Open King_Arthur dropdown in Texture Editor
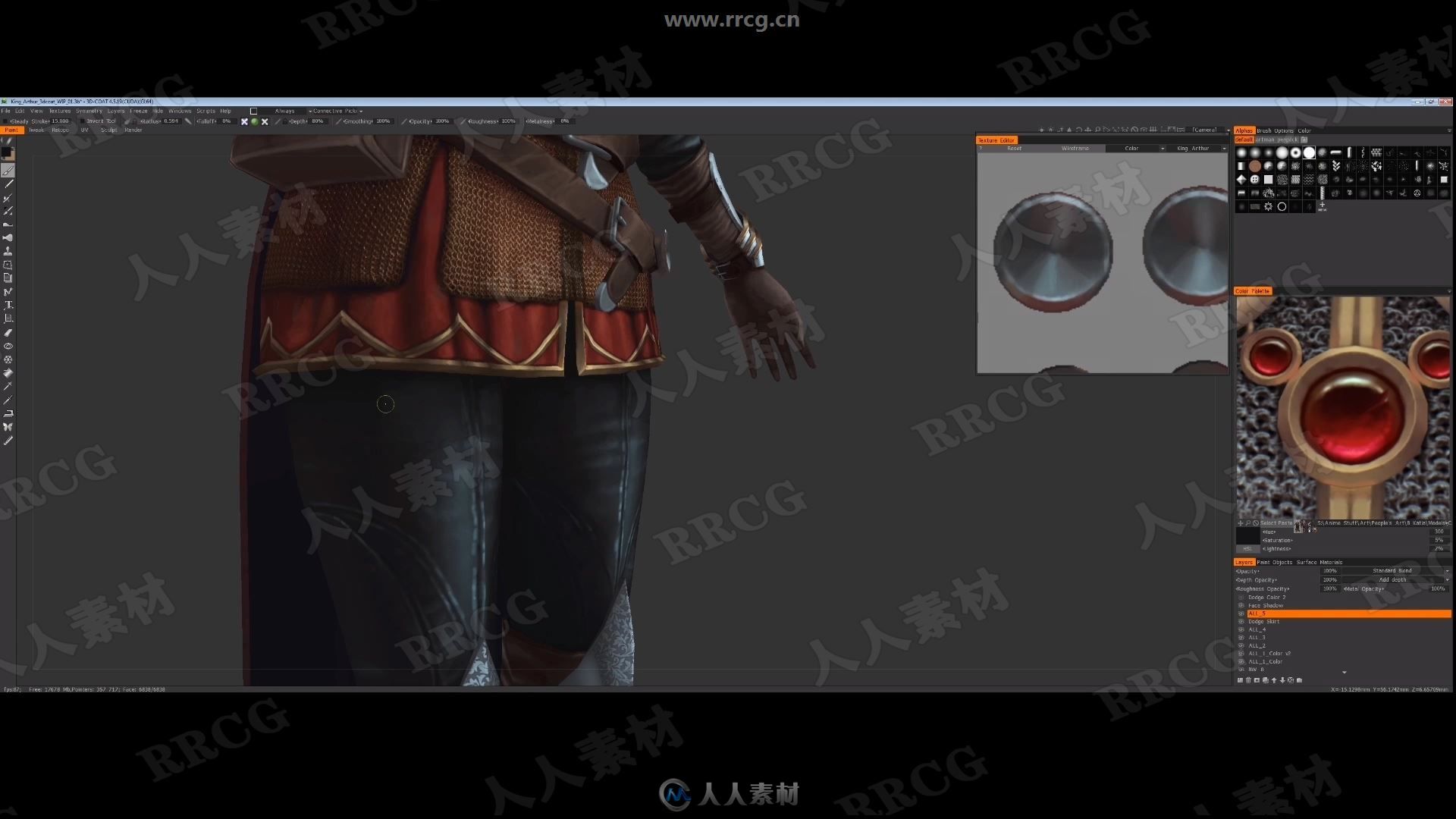The image size is (1456, 819). [1197, 149]
